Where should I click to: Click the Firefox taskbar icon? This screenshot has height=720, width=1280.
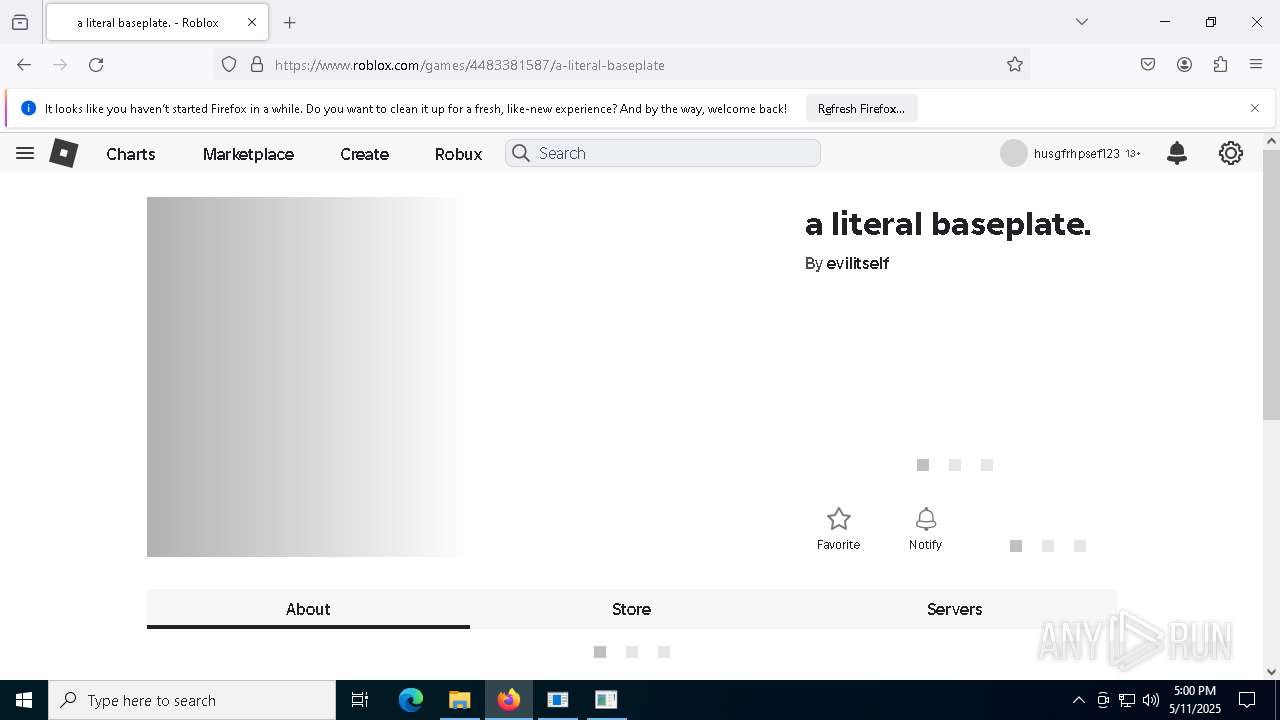pos(509,700)
